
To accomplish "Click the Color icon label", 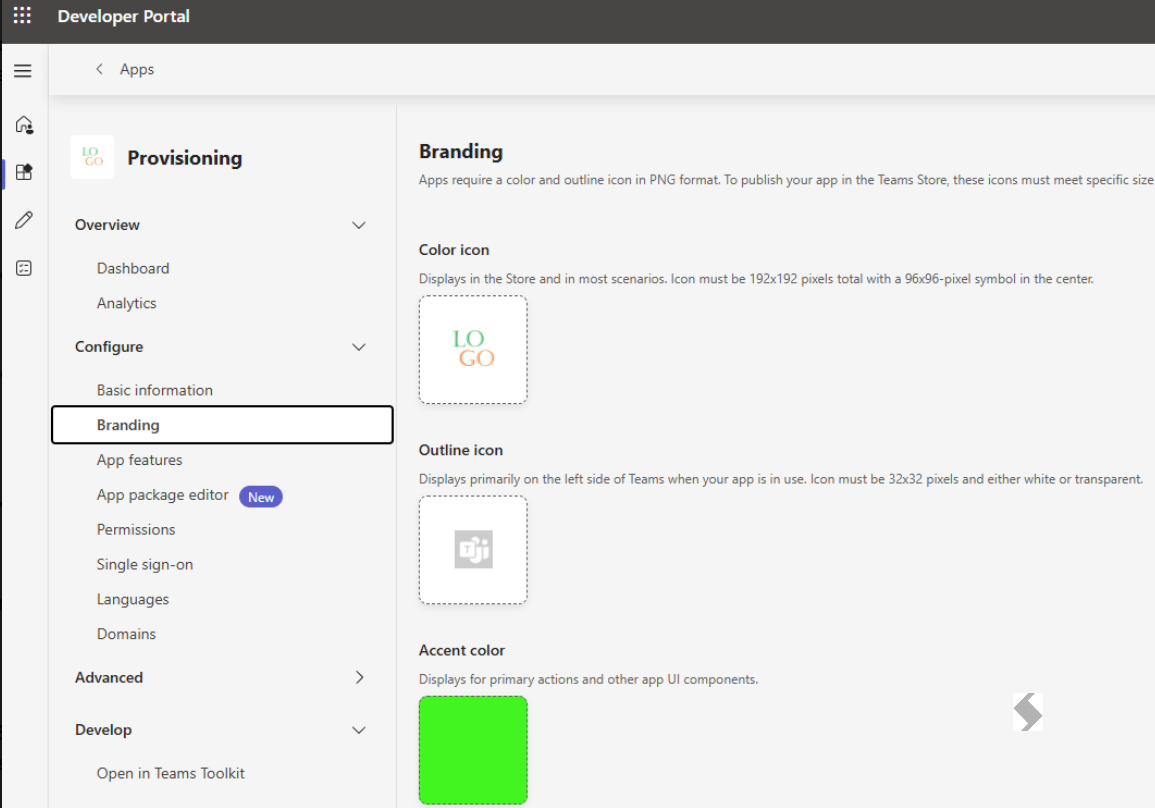I will [x=454, y=250].
